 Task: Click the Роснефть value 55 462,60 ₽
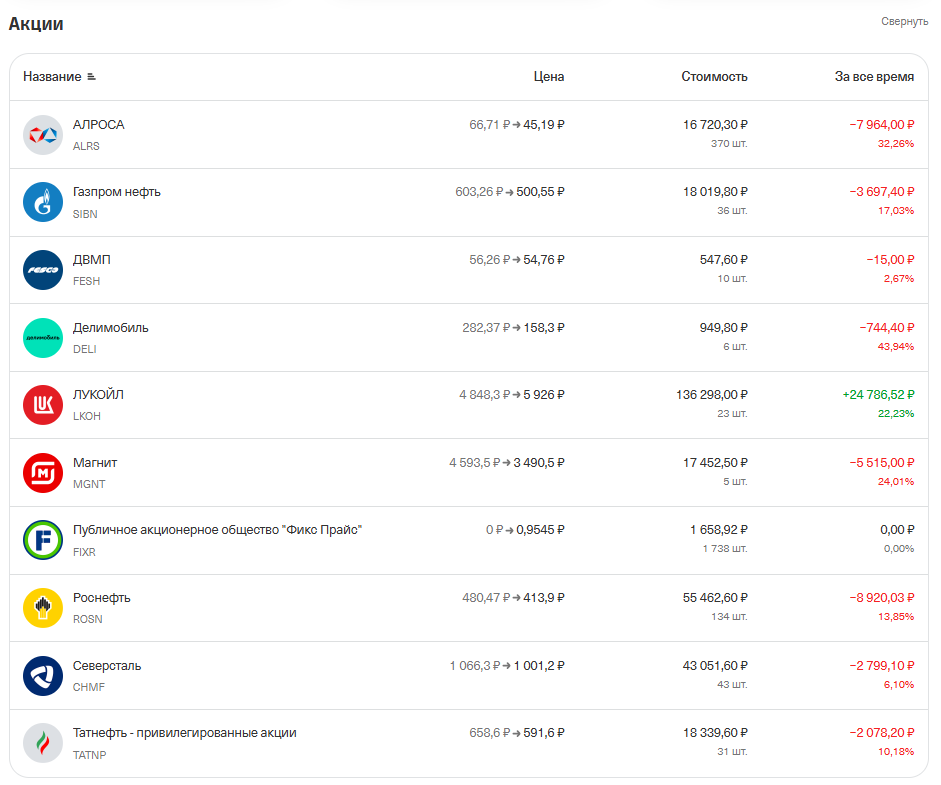click(715, 598)
